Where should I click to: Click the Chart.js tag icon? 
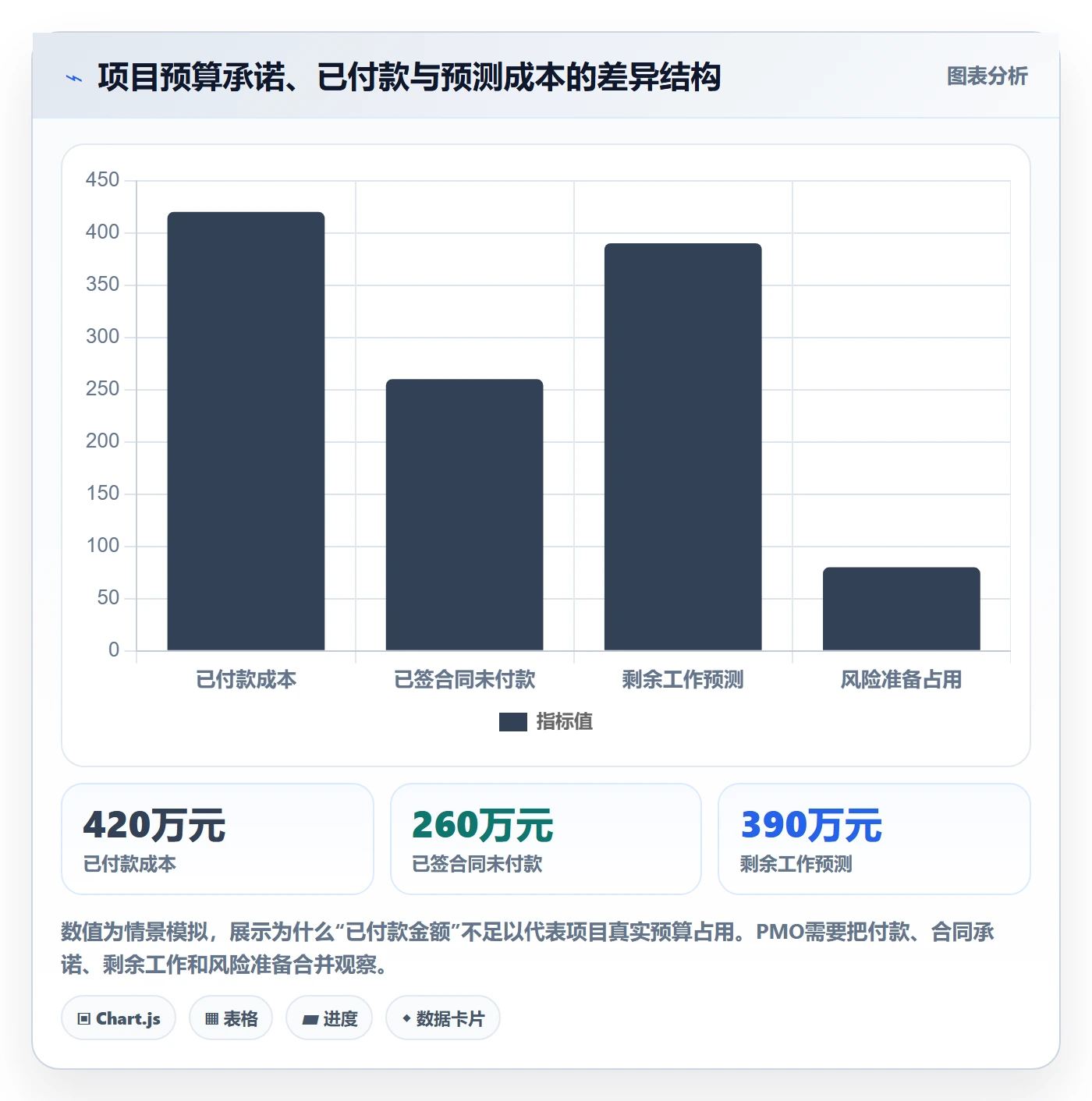pos(84,1019)
